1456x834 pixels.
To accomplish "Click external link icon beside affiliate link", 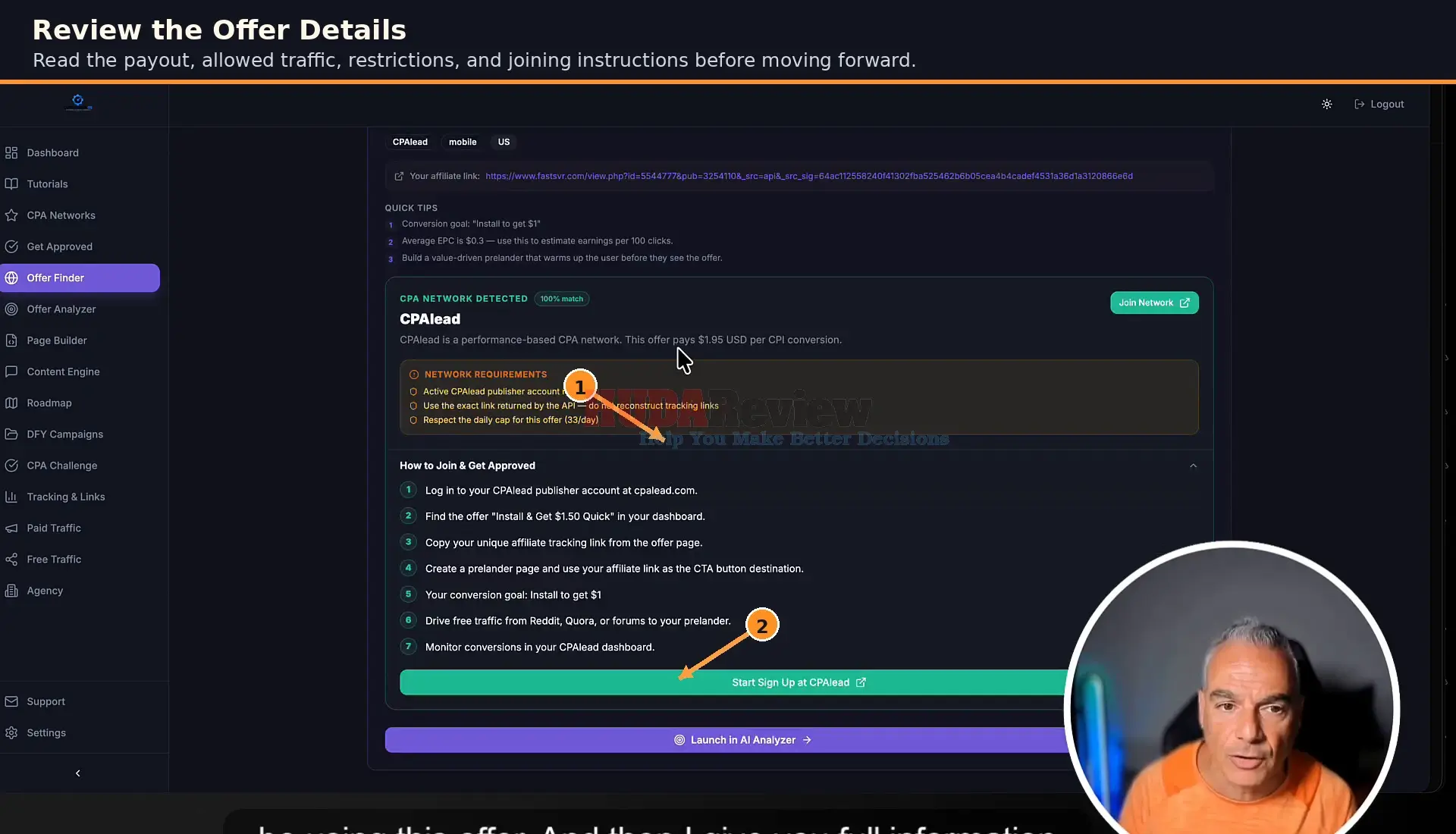I will (x=399, y=176).
